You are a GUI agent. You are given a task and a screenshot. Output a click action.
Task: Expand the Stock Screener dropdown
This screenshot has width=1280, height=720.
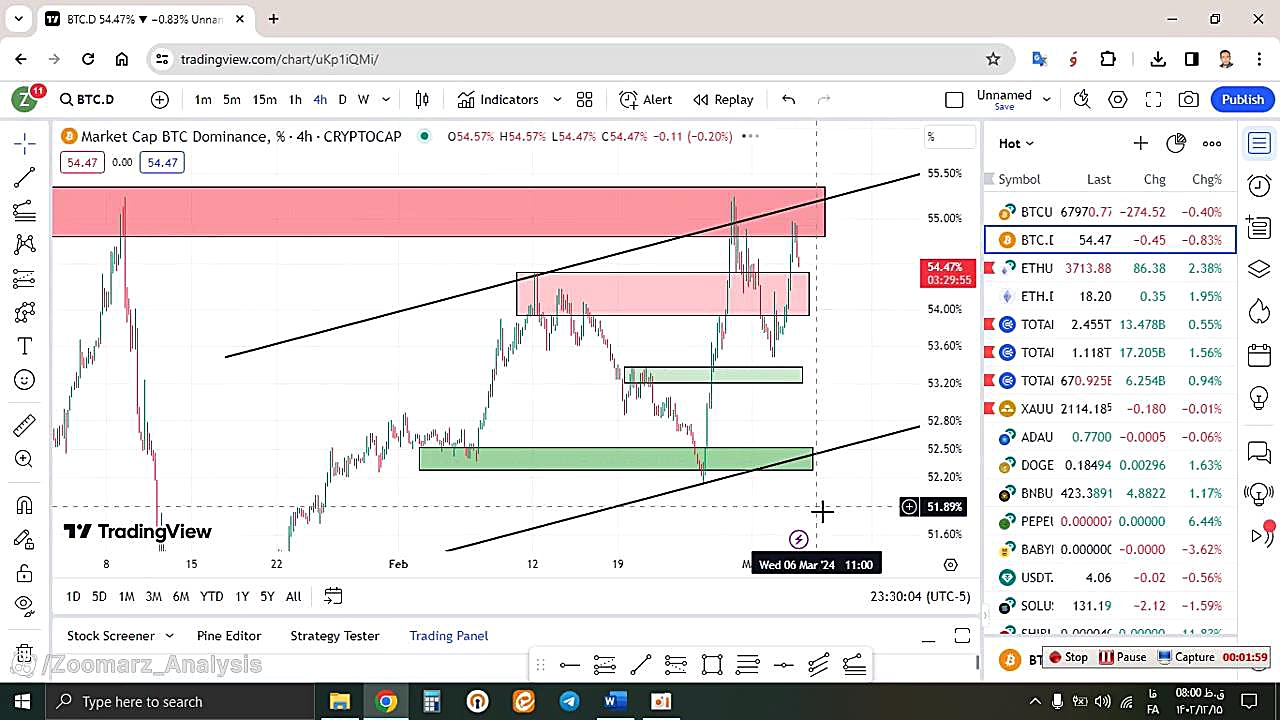[169, 636]
